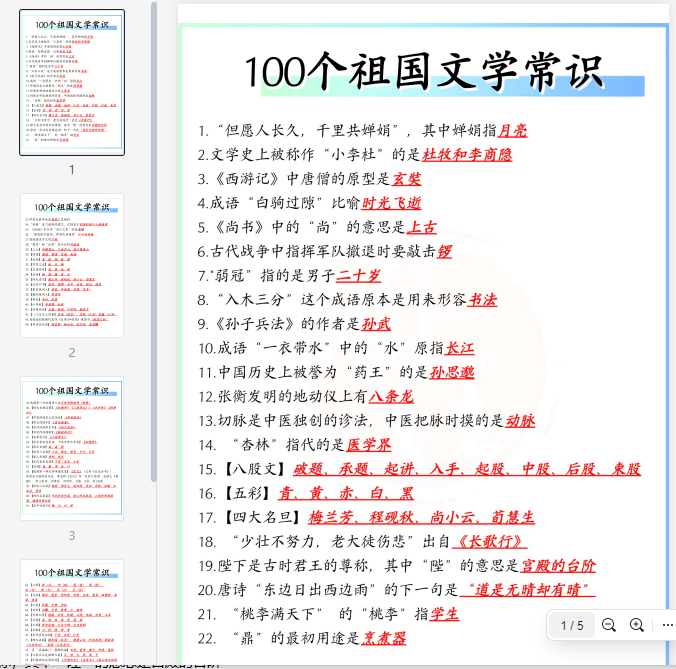676x669 pixels.
Task: Click the document title 100个祖国文学常识
Action: [x=424, y=72]
